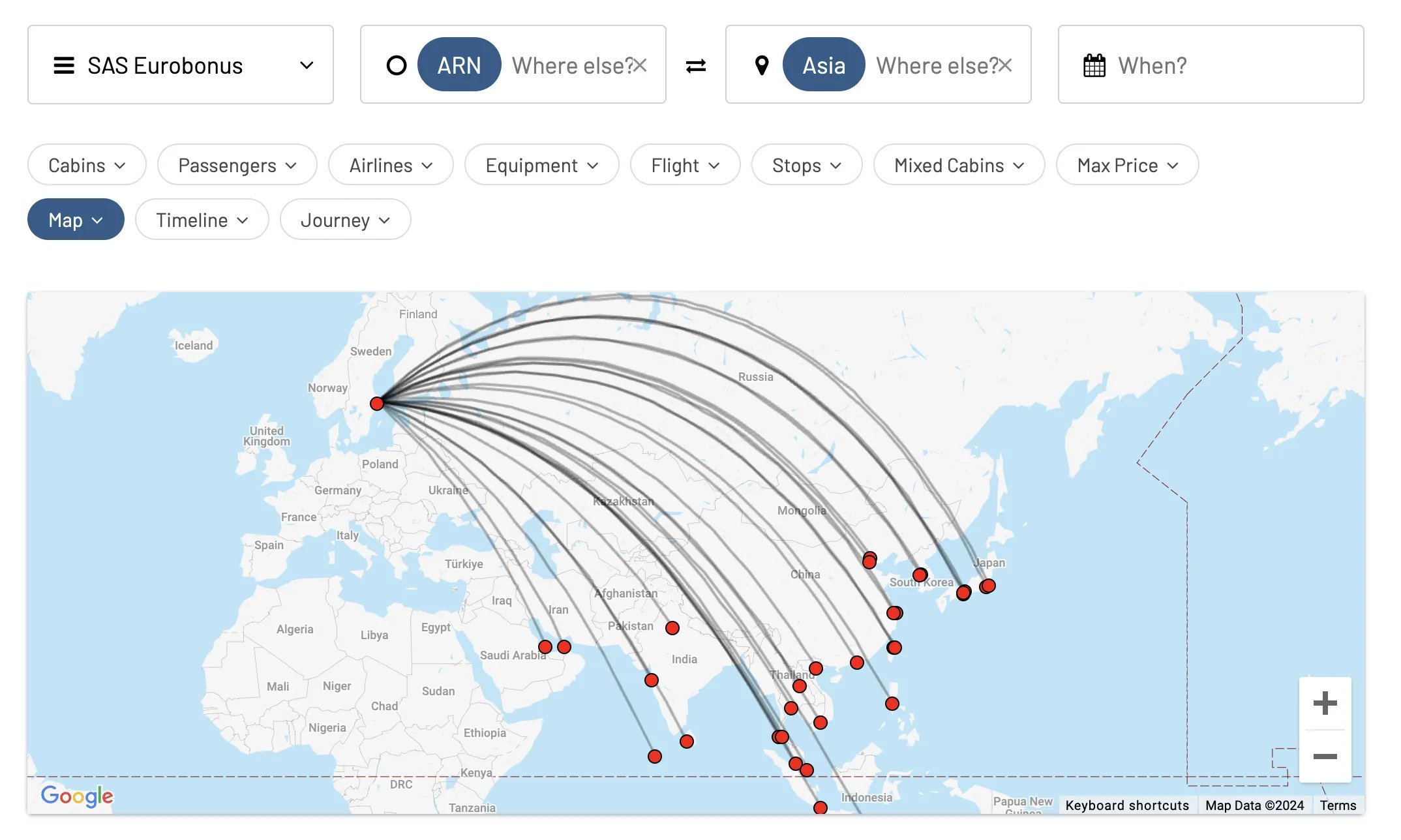The height and width of the screenshot is (840, 1401).
Task: Clear the destination field with its X icon
Action: click(1005, 65)
